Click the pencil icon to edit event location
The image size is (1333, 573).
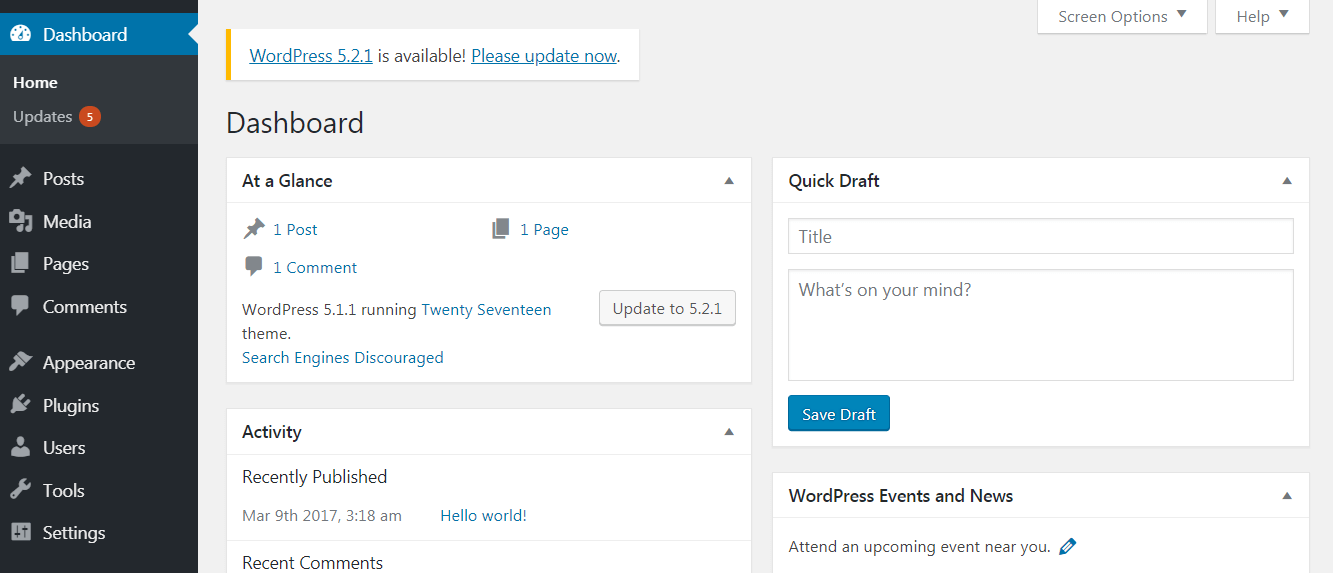click(1067, 546)
